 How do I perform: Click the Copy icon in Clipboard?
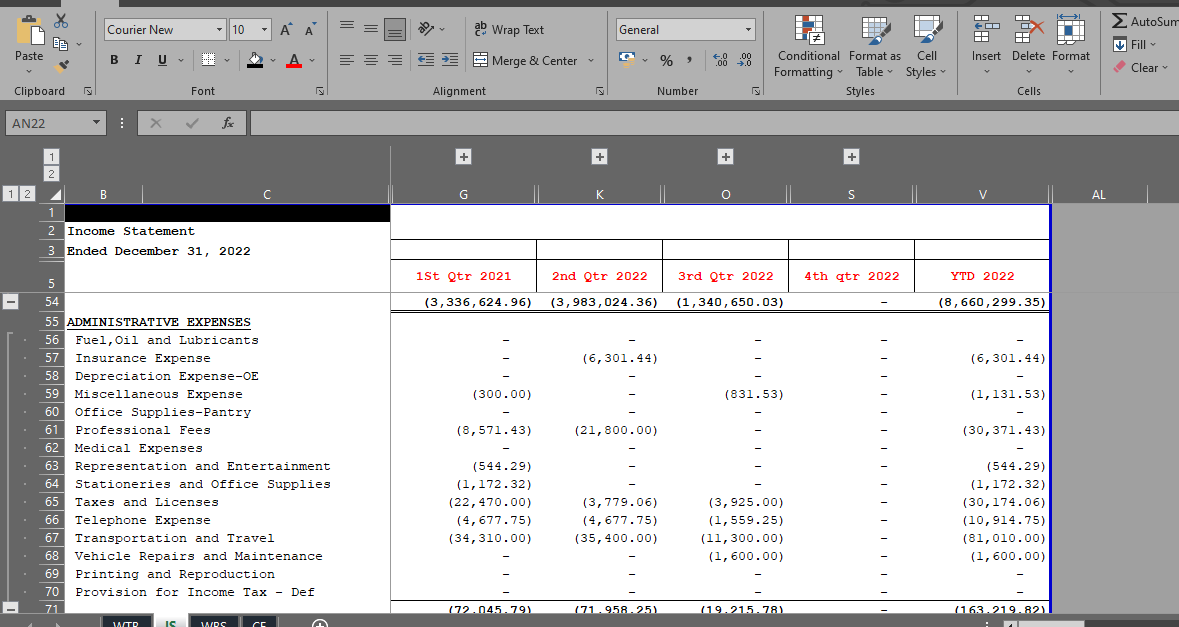61,44
